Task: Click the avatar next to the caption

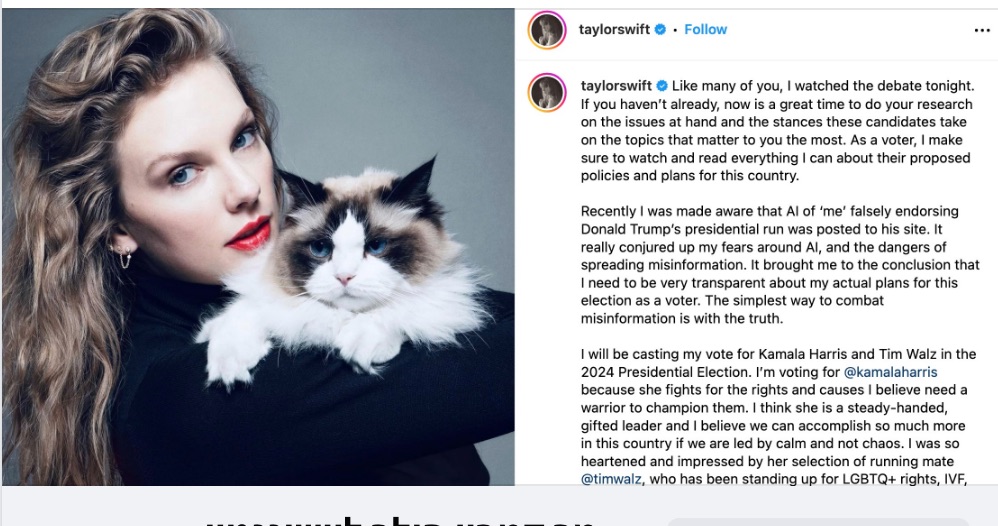Action: tap(547, 92)
